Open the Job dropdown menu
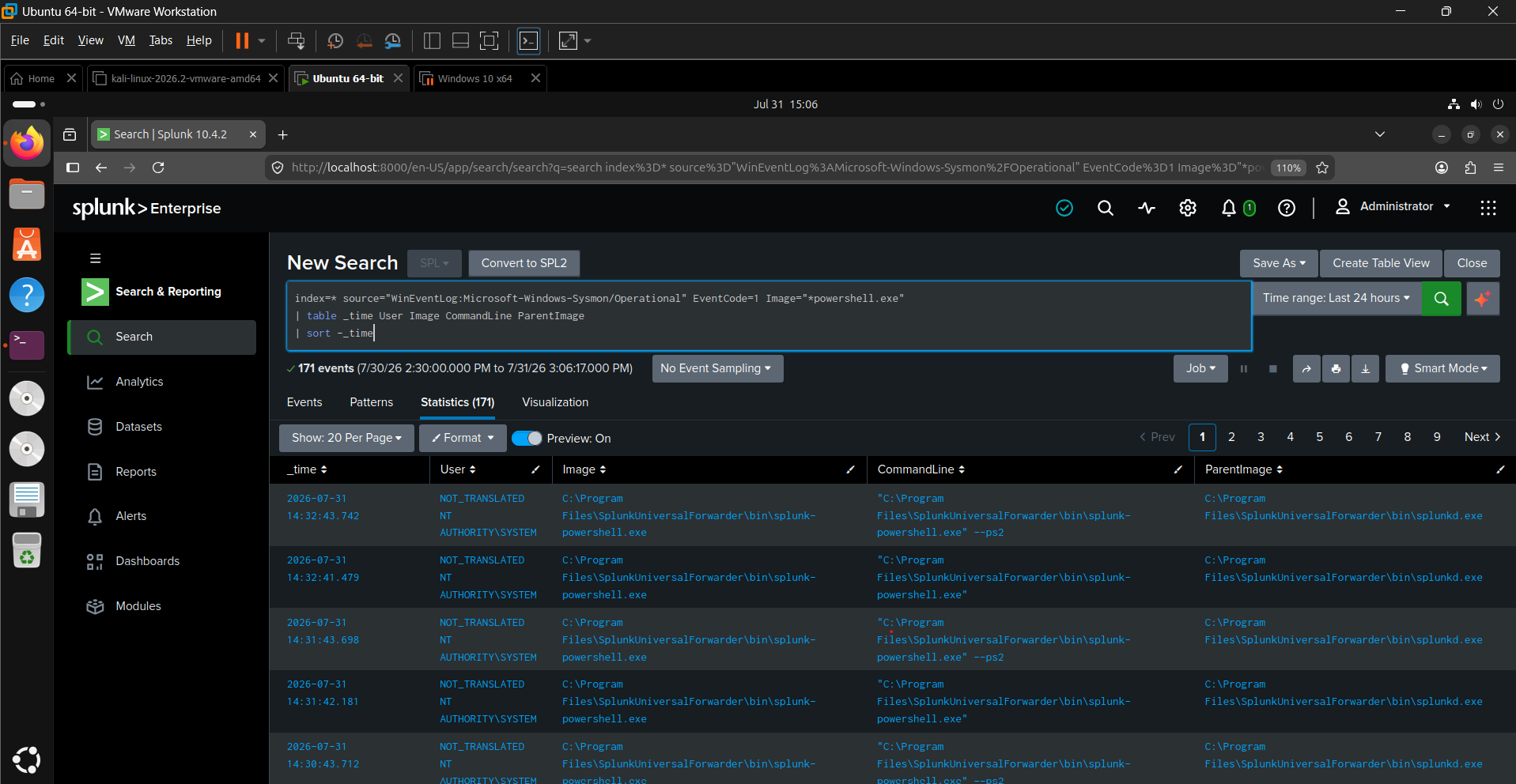 [x=1200, y=368]
